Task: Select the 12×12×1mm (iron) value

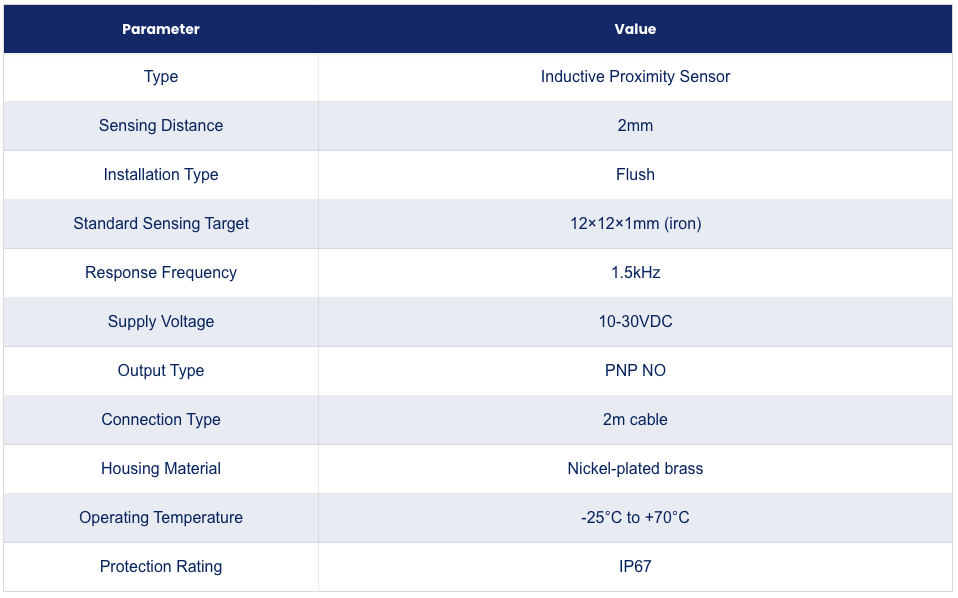Action: tap(635, 224)
